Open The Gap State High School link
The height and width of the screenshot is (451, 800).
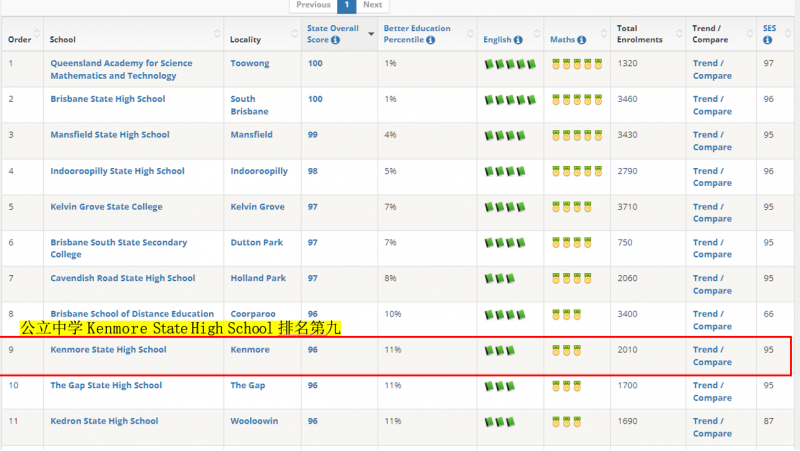click(x=106, y=385)
